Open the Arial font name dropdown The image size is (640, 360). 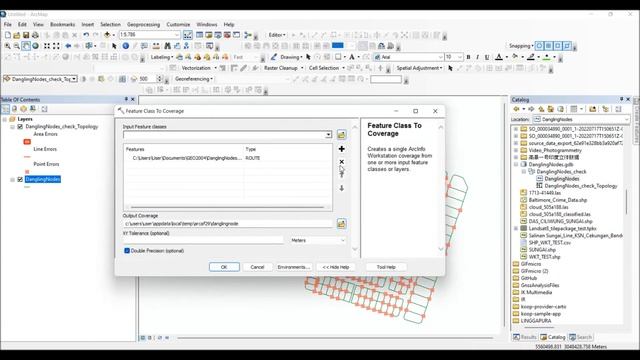pyautogui.click(x=440, y=57)
